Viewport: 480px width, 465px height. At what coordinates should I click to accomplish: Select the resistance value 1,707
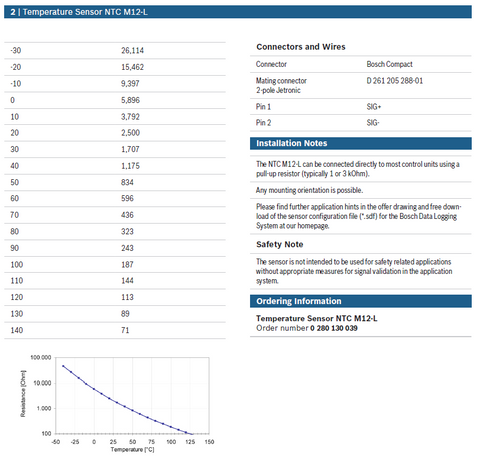(130, 149)
